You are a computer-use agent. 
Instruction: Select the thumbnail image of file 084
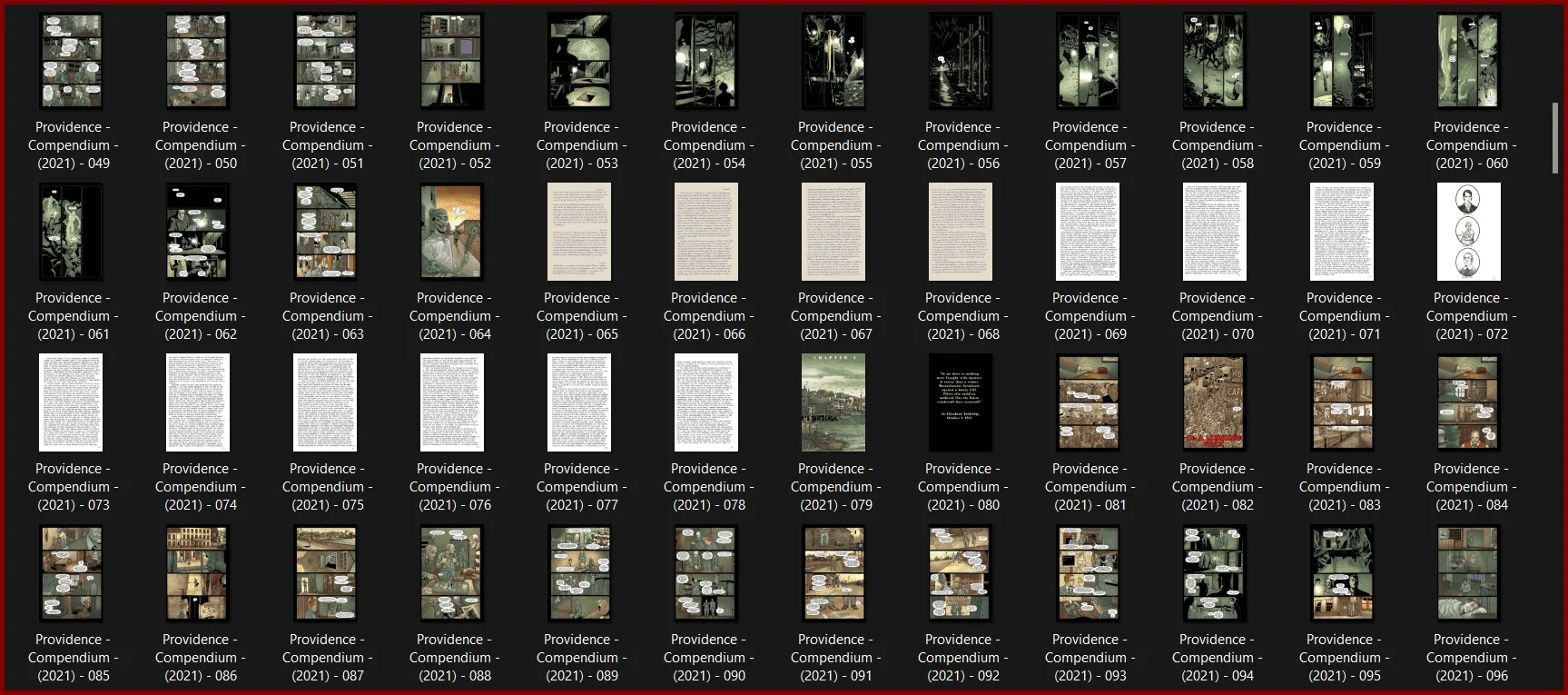pyautogui.click(x=1469, y=402)
